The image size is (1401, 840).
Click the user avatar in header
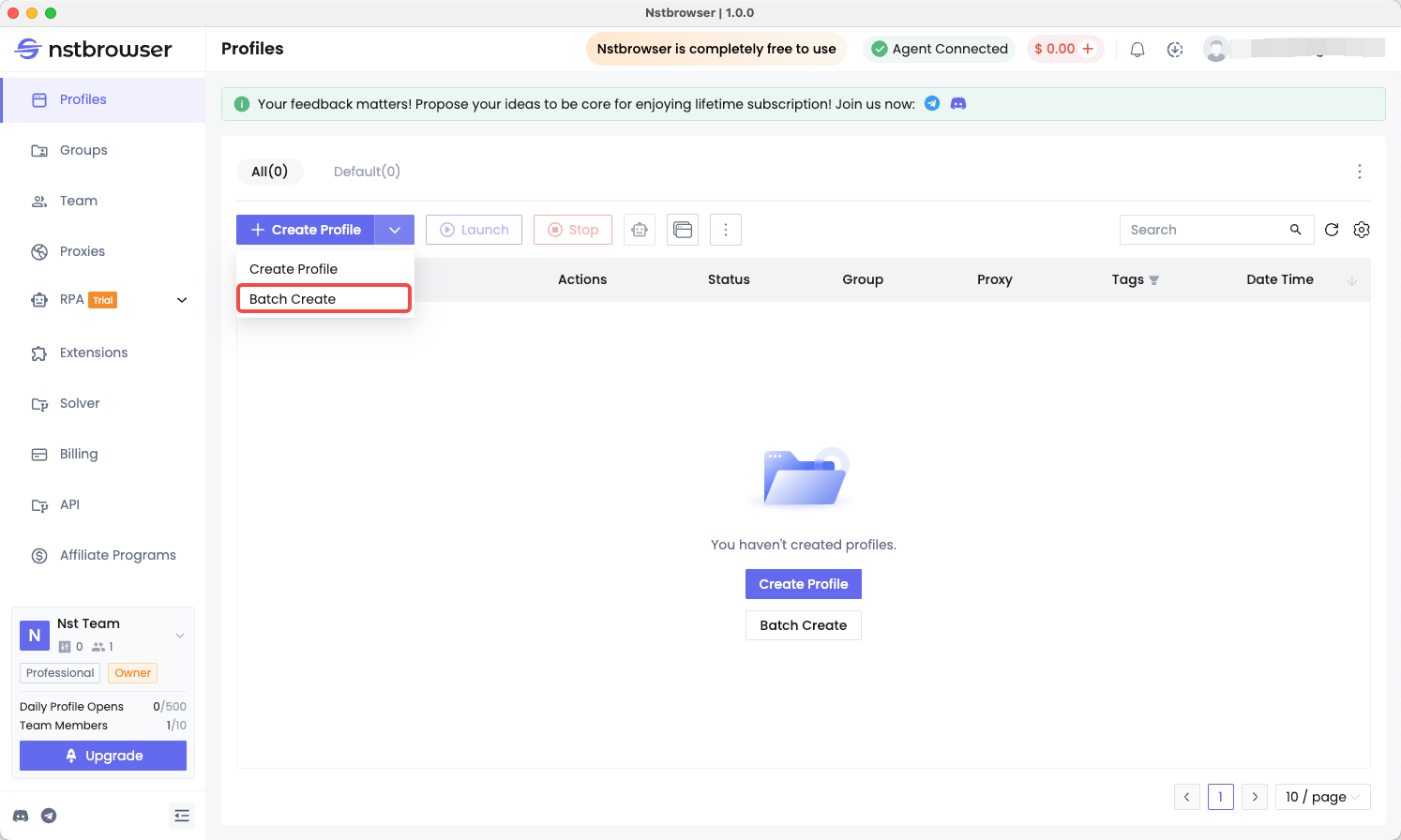pyautogui.click(x=1216, y=49)
